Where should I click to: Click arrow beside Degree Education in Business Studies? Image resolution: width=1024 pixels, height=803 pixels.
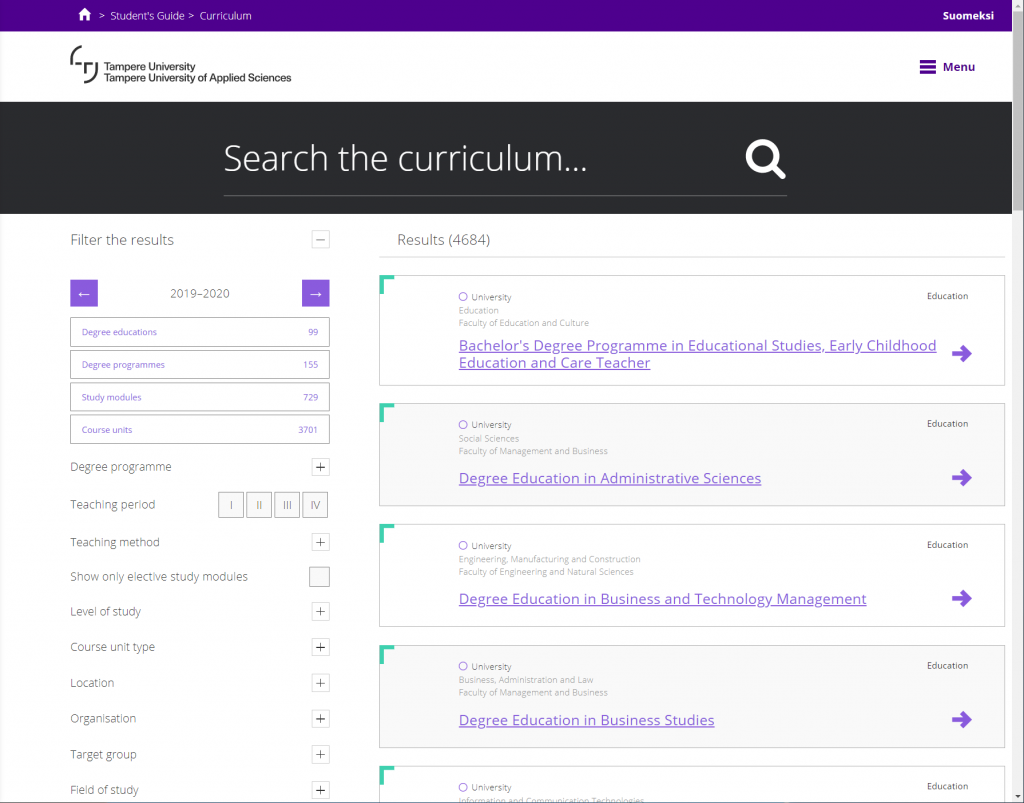pos(961,720)
